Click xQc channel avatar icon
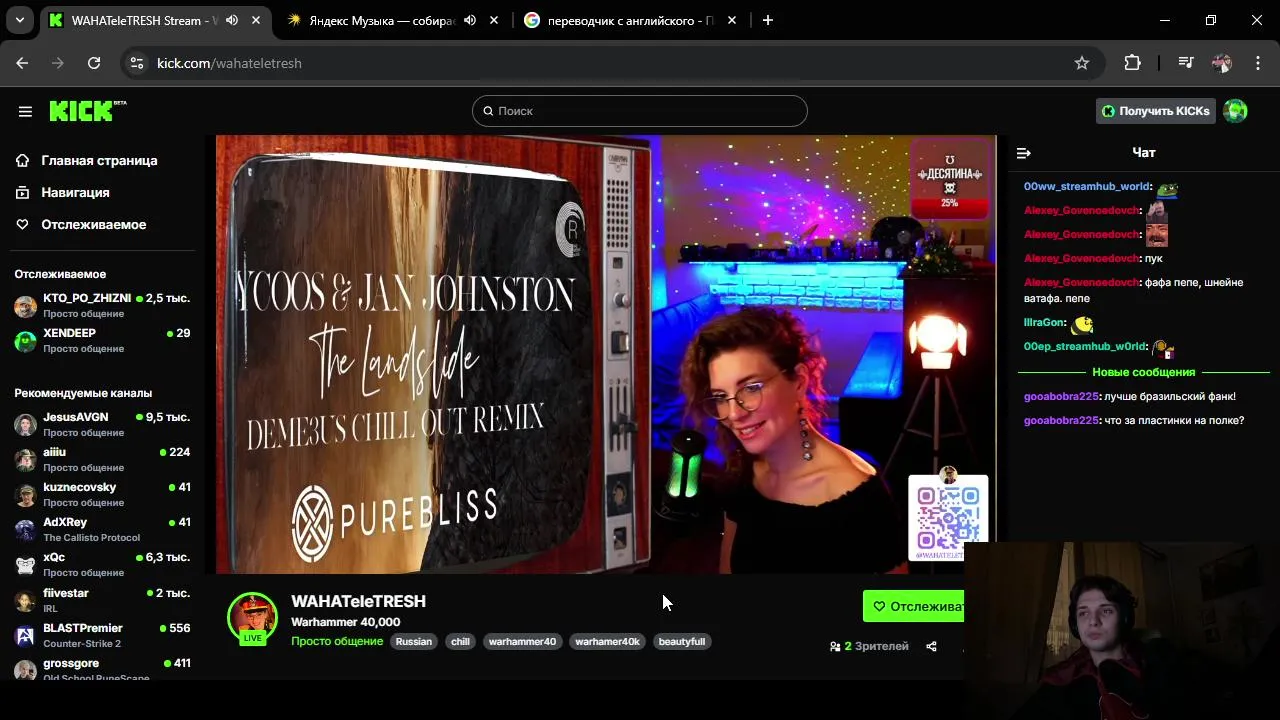1280x720 pixels. [x=25, y=564]
